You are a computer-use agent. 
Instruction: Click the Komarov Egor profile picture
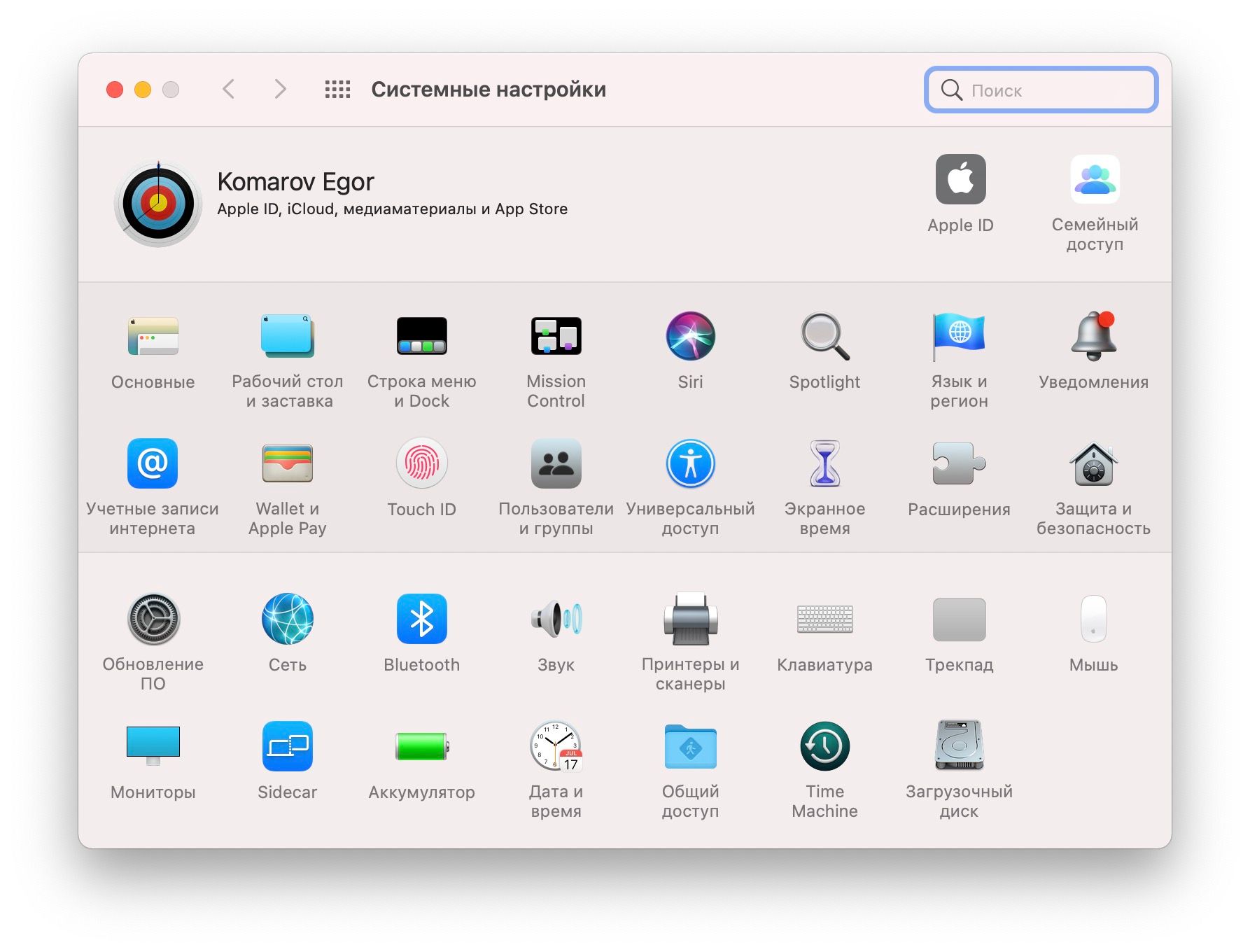click(158, 204)
